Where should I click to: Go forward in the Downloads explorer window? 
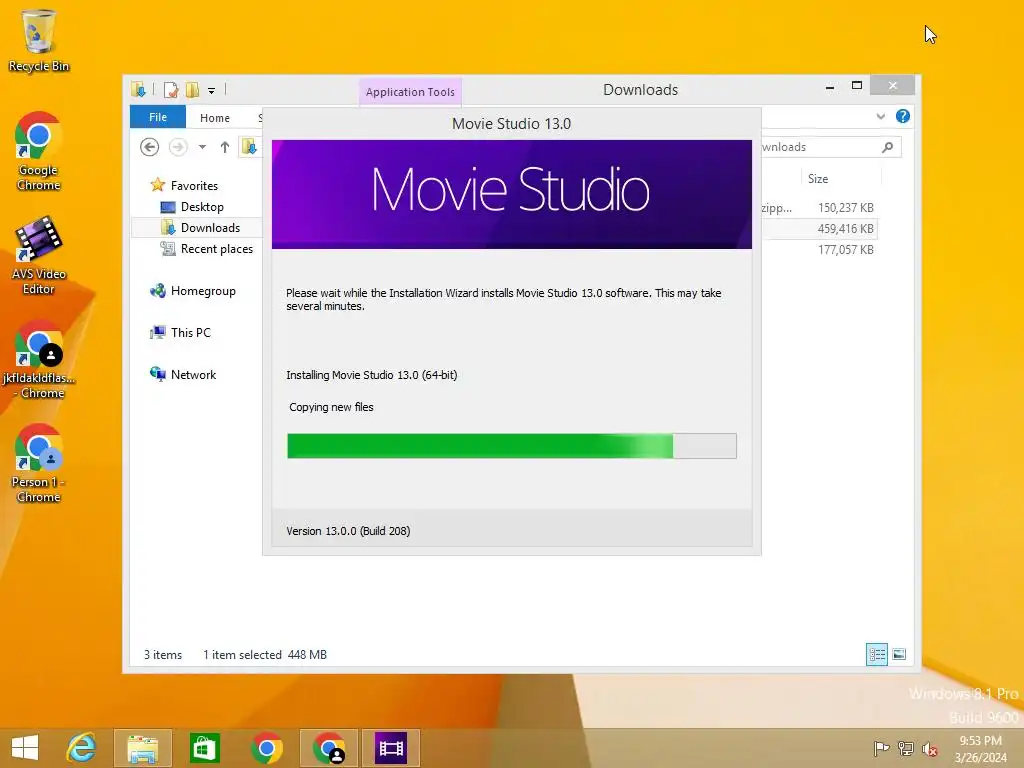[x=178, y=147]
